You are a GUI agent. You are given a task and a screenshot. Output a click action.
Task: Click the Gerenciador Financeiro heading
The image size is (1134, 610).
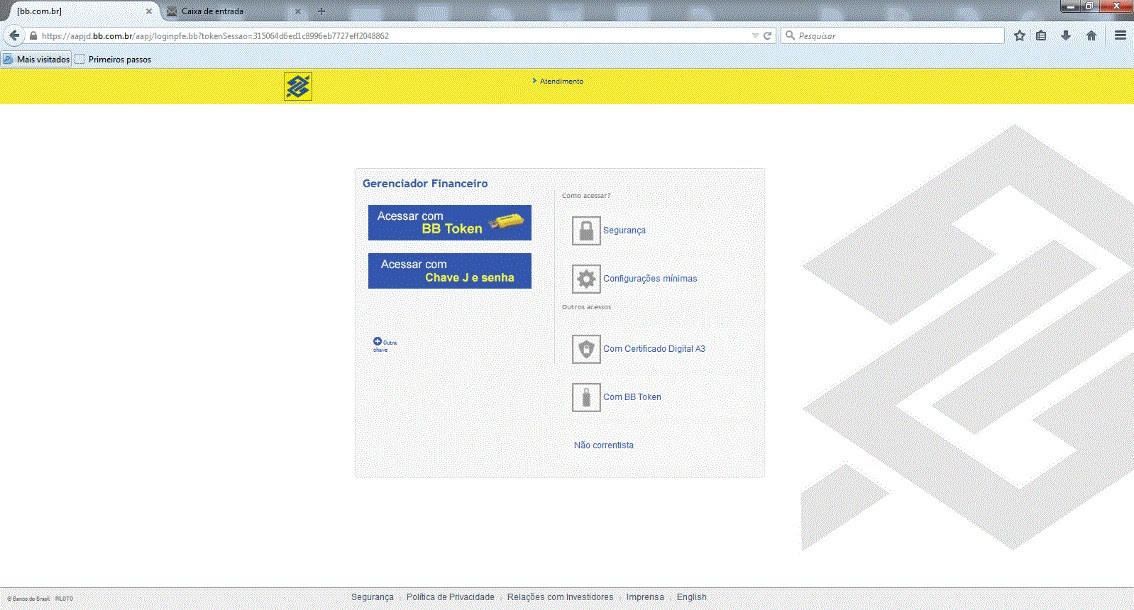[x=425, y=184]
